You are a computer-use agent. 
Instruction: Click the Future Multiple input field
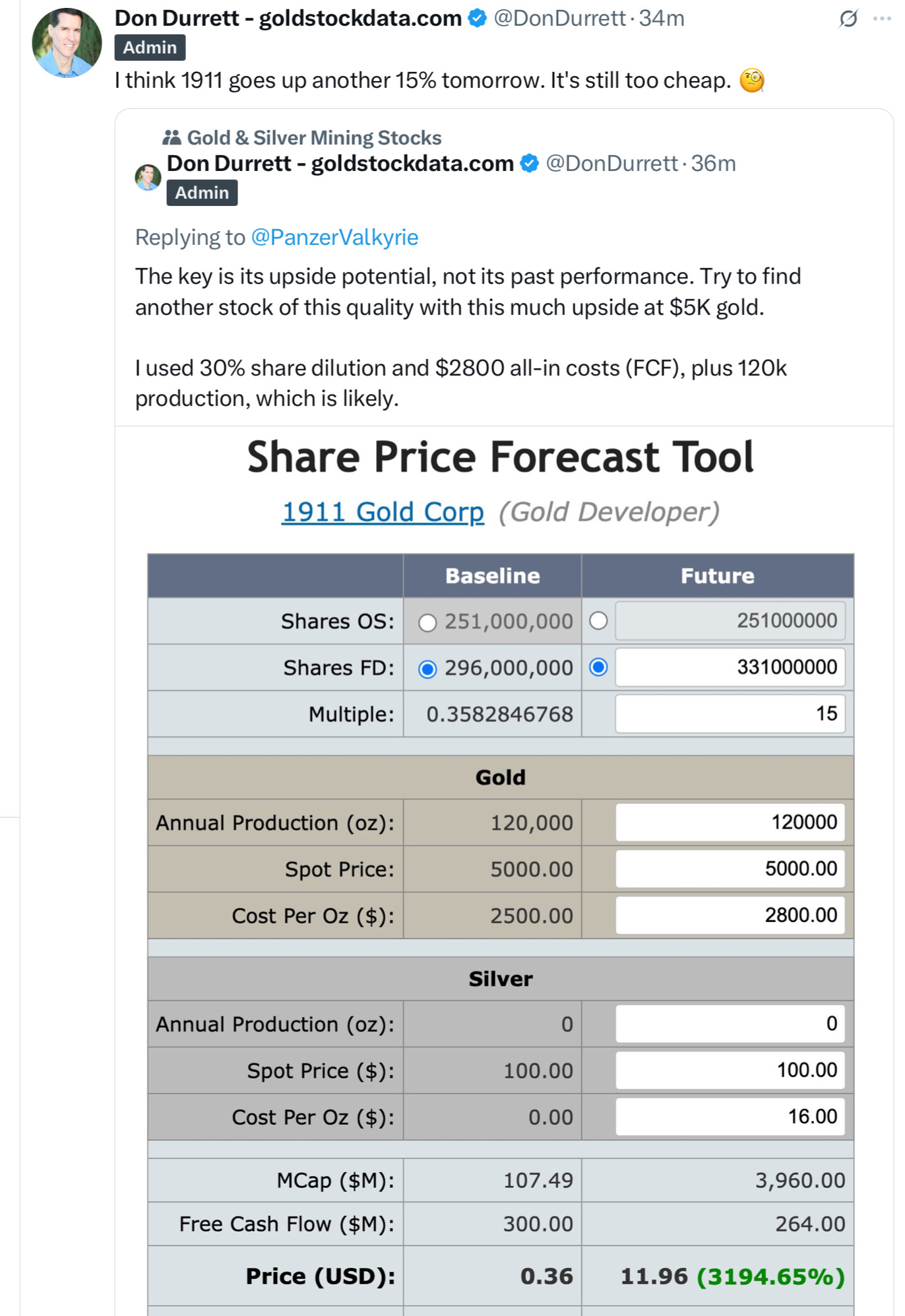[730, 713]
